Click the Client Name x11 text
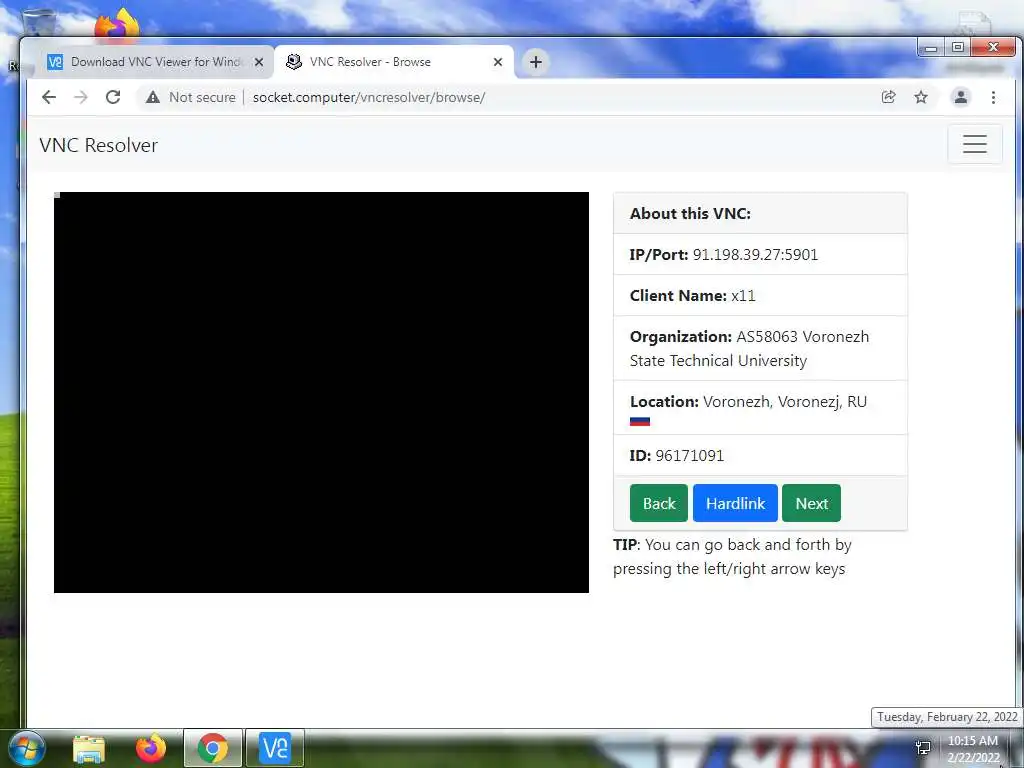The image size is (1024, 768). coord(692,296)
